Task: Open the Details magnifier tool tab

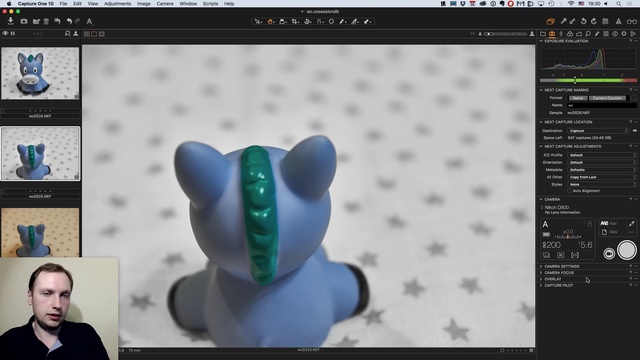Action: pos(588,34)
